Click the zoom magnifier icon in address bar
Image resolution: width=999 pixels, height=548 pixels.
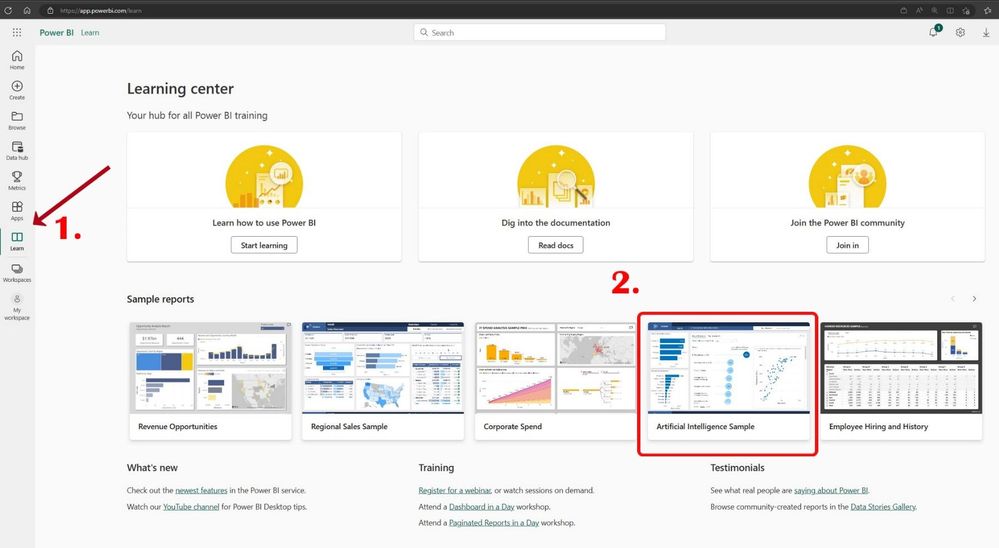pyautogui.click(x=934, y=10)
